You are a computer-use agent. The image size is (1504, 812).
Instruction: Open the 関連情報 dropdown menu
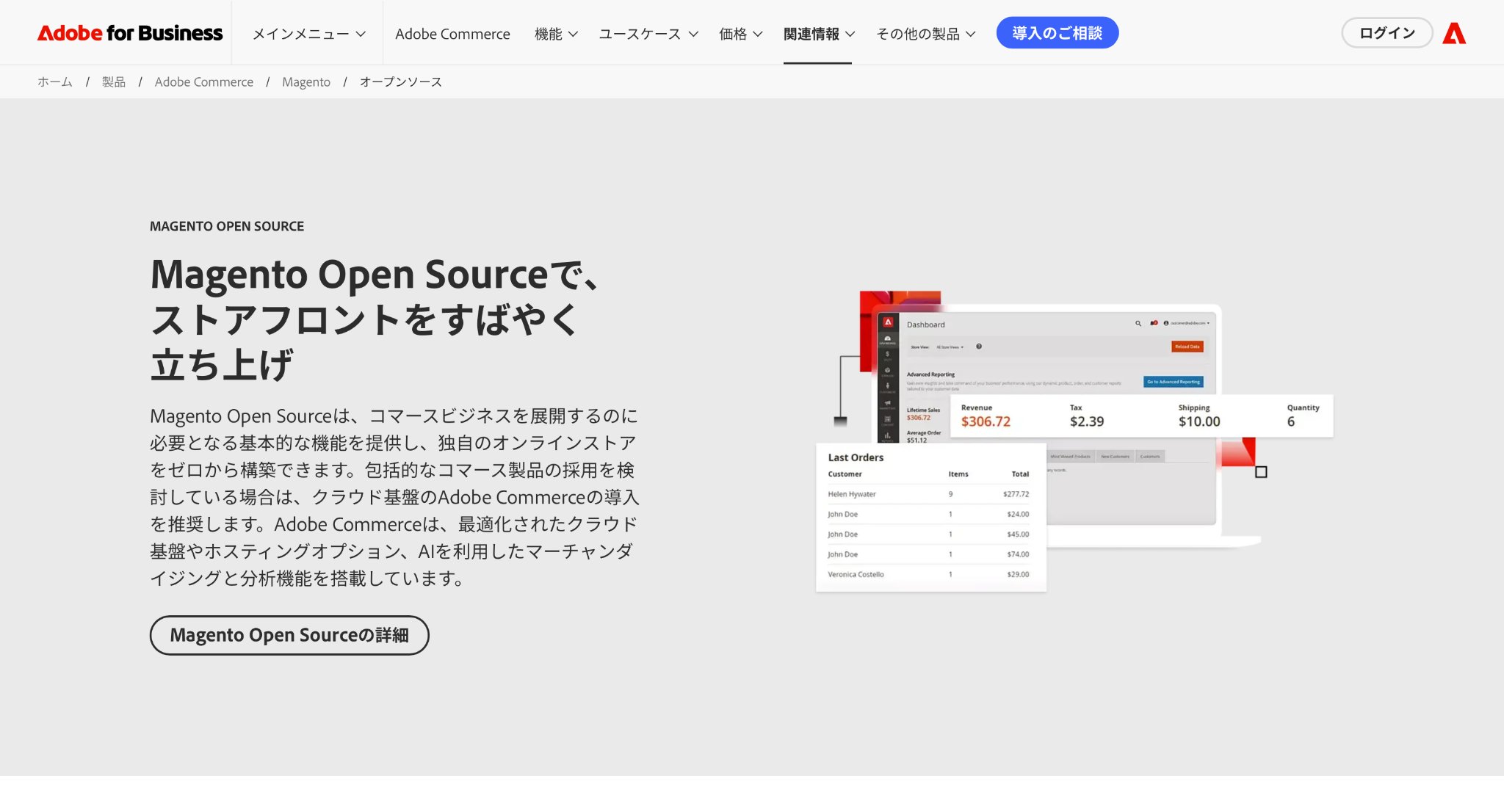point(819,34)
